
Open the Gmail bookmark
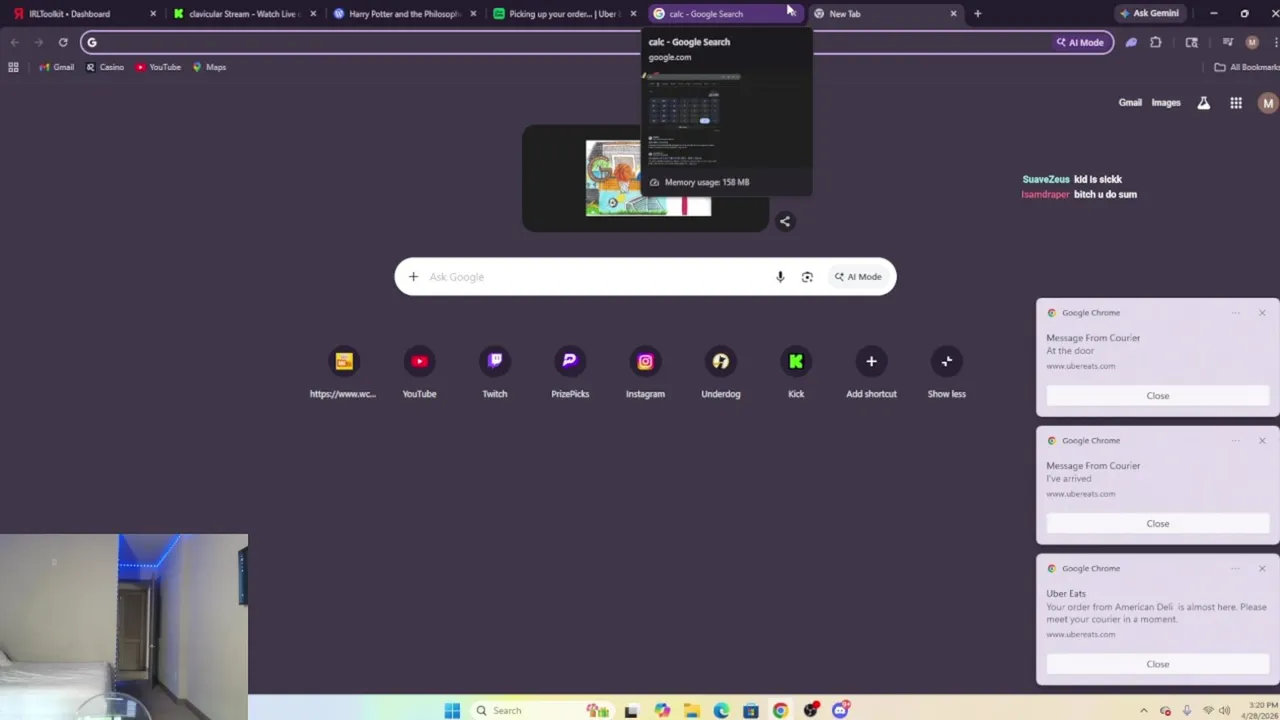pyautogui.click(x=56, y=67)
